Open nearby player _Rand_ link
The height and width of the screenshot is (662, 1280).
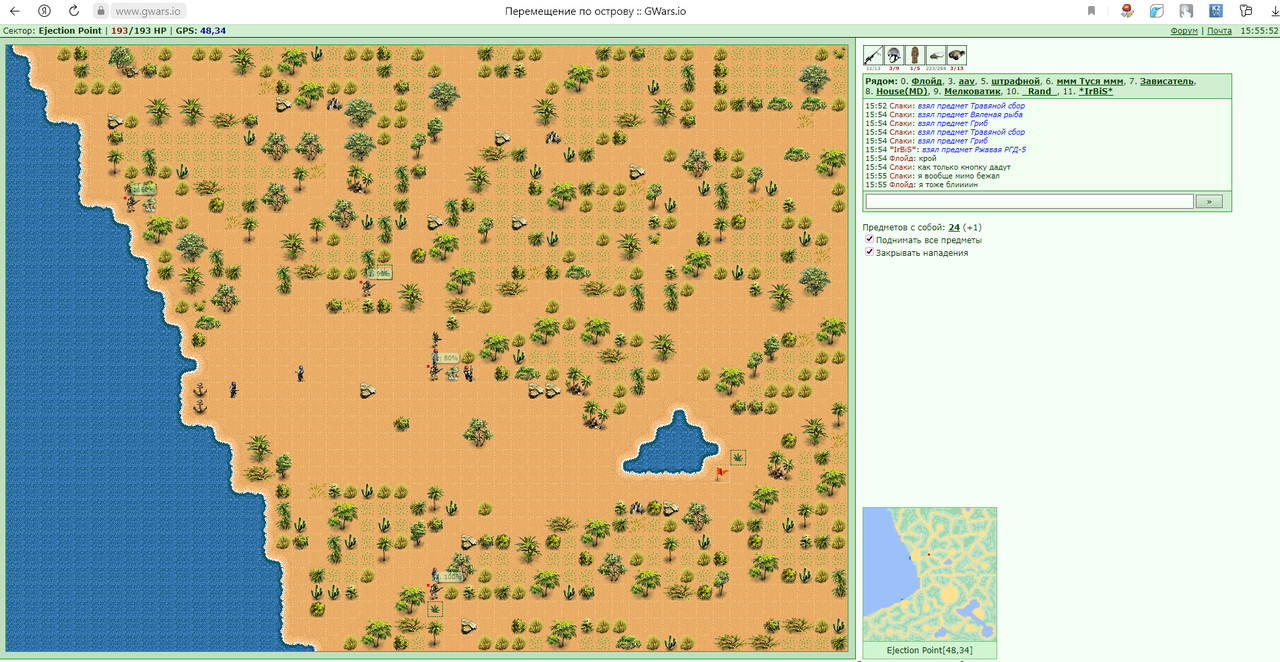point(1040,91)
